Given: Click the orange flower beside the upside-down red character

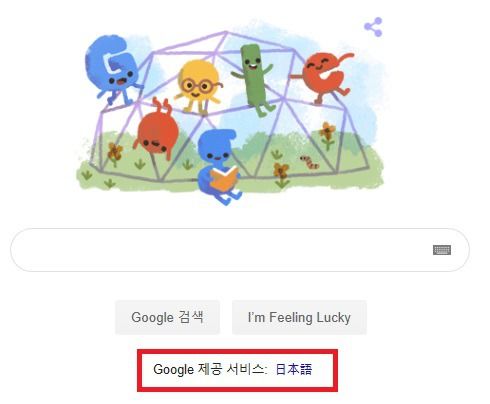Looking at the screenshot, I should (x=115, y=155).
